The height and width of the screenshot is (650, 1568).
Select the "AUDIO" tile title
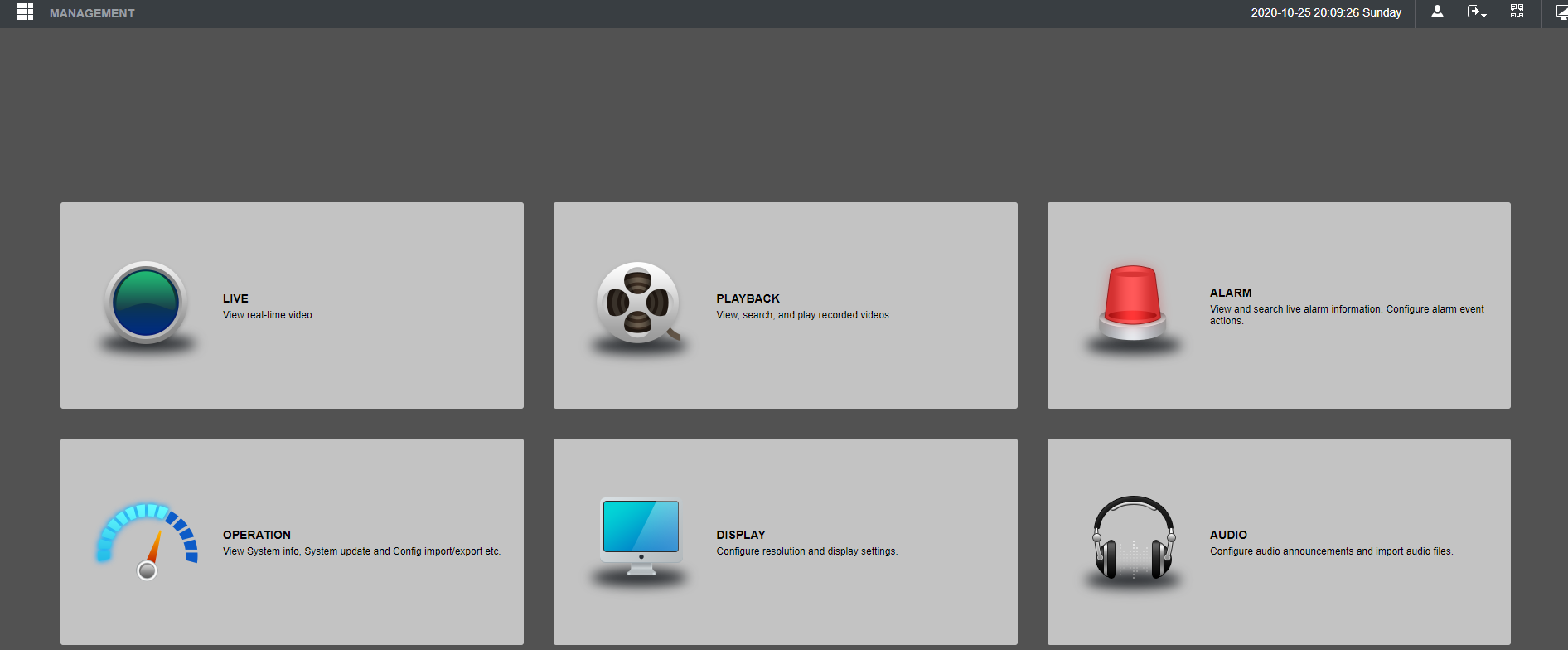tap(1228, 535)
